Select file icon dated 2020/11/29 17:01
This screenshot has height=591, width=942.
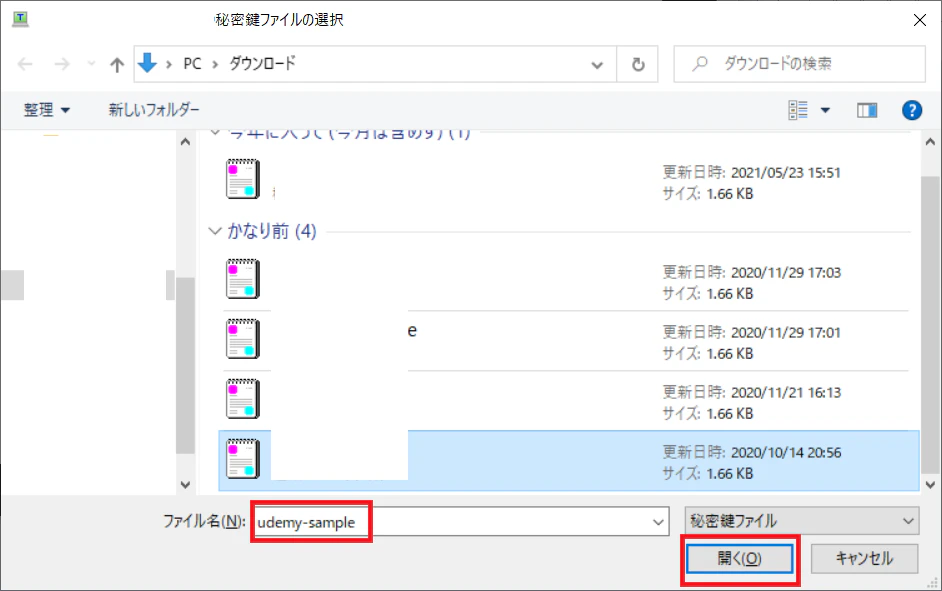[x=243, y=339]
